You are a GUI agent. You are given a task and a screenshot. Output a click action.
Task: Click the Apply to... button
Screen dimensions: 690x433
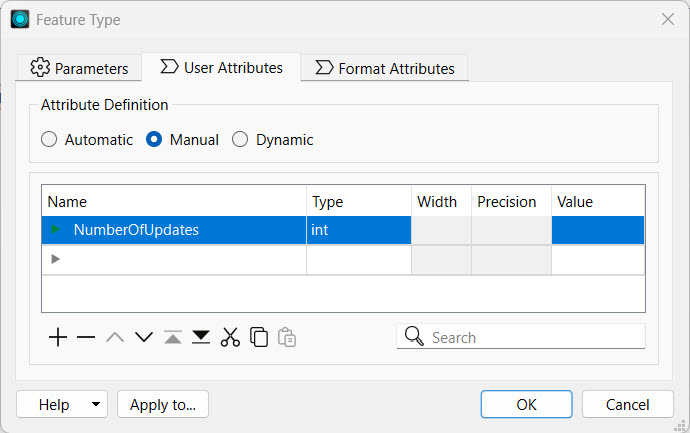click(x=163, y=405)
